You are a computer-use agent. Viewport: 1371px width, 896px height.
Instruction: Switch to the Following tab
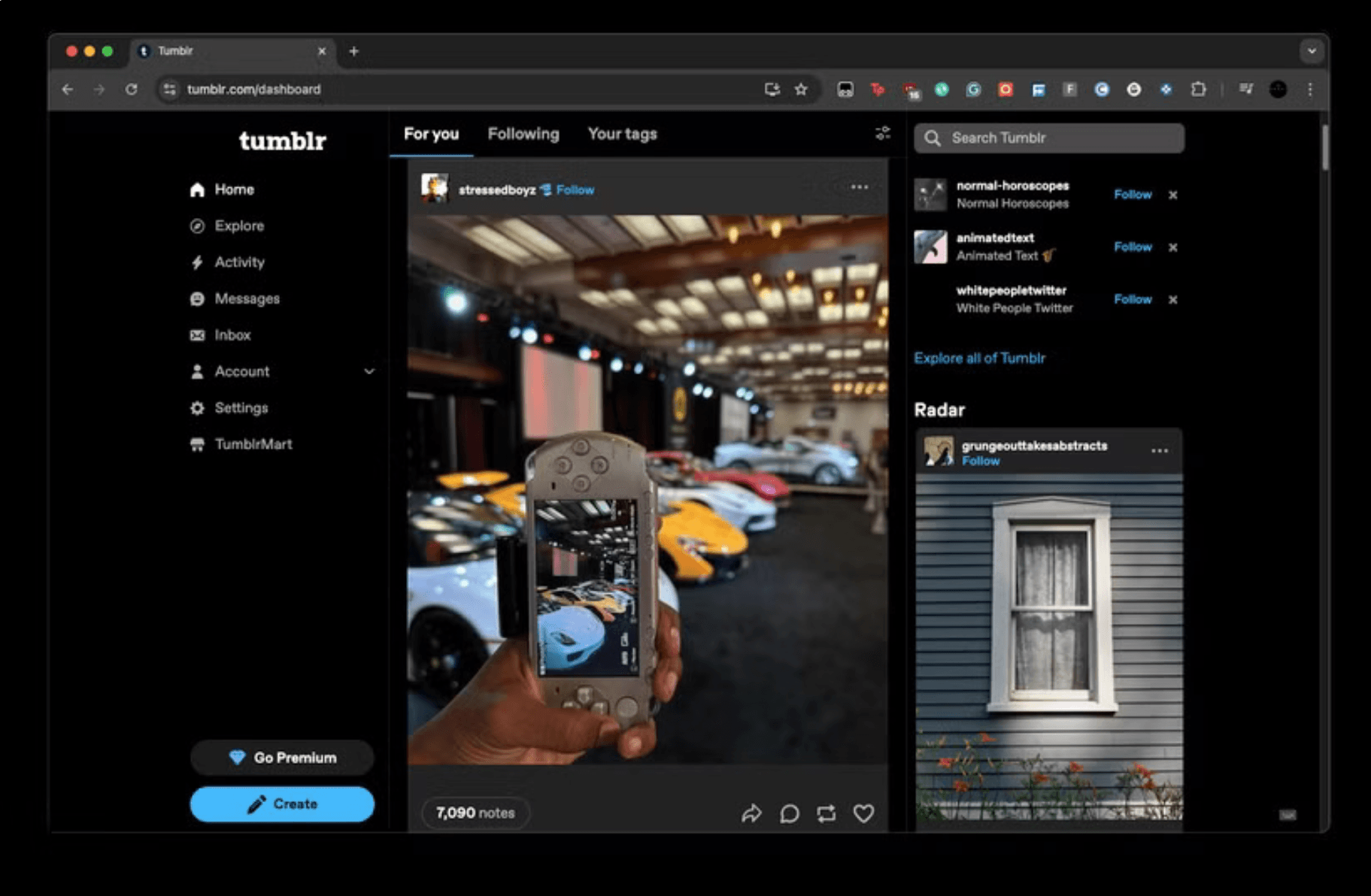coord(523,134)
